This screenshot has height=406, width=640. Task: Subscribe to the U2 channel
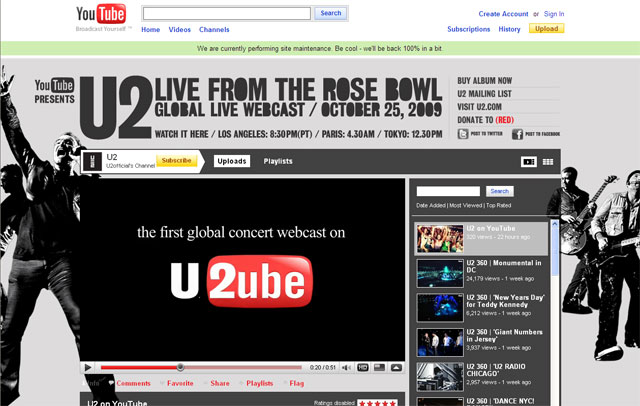coord(176,161)
